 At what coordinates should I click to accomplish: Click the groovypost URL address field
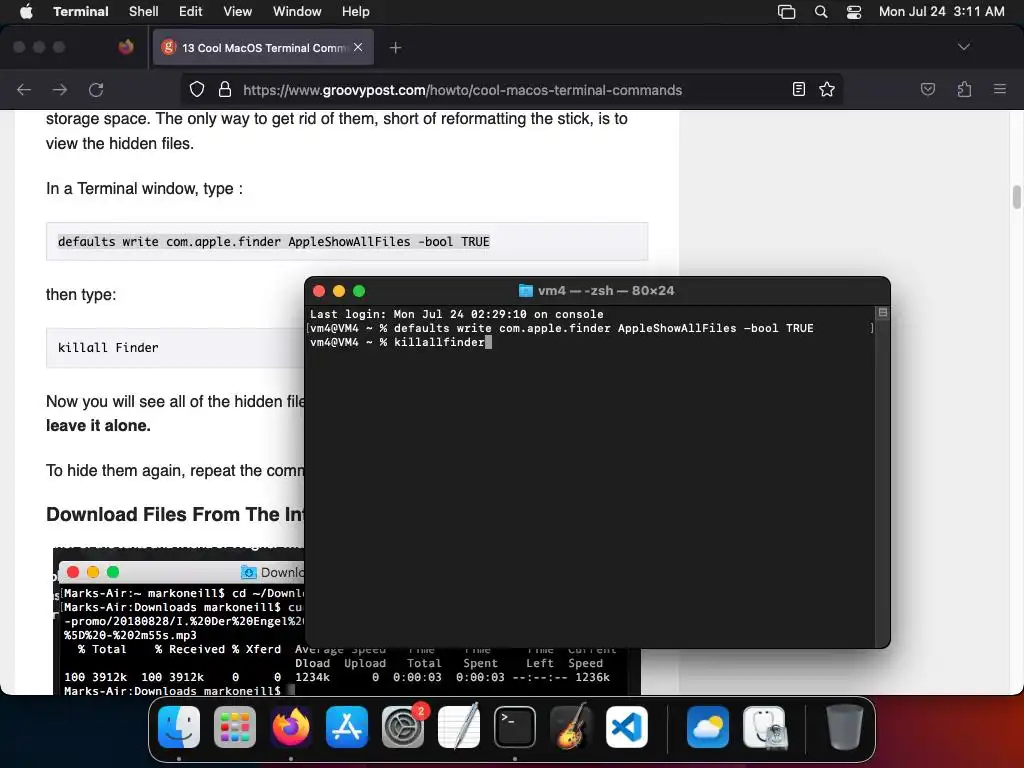462,90
